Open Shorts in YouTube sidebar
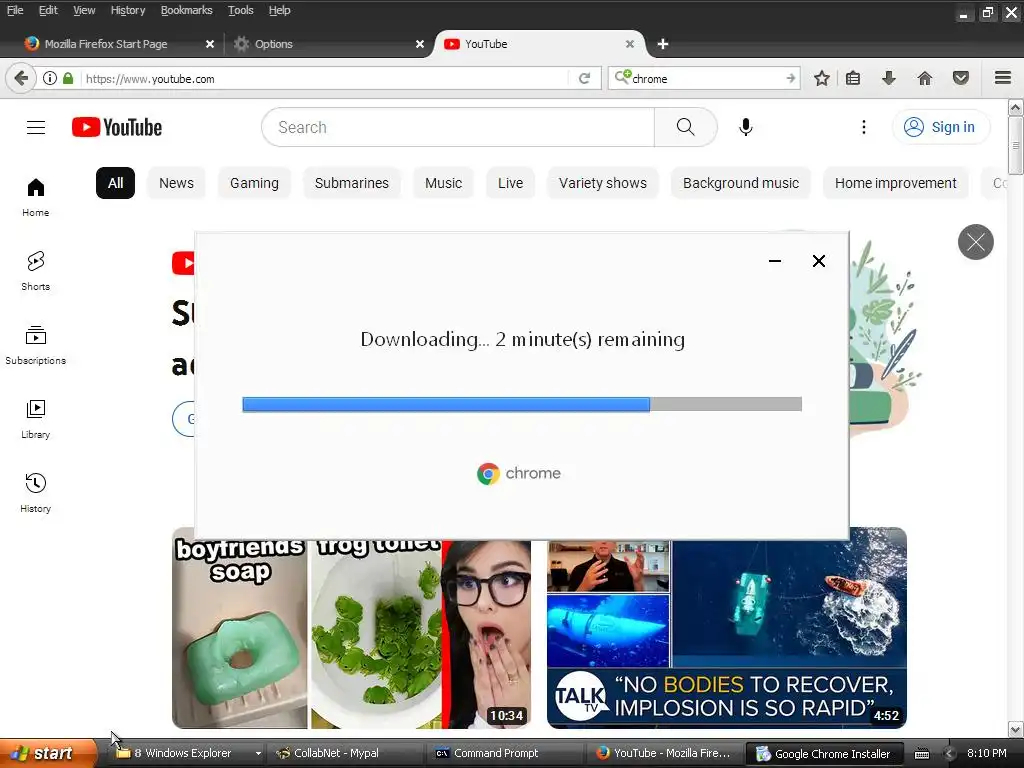Viewport: 1024px width, 768px height. coord(35,271)
